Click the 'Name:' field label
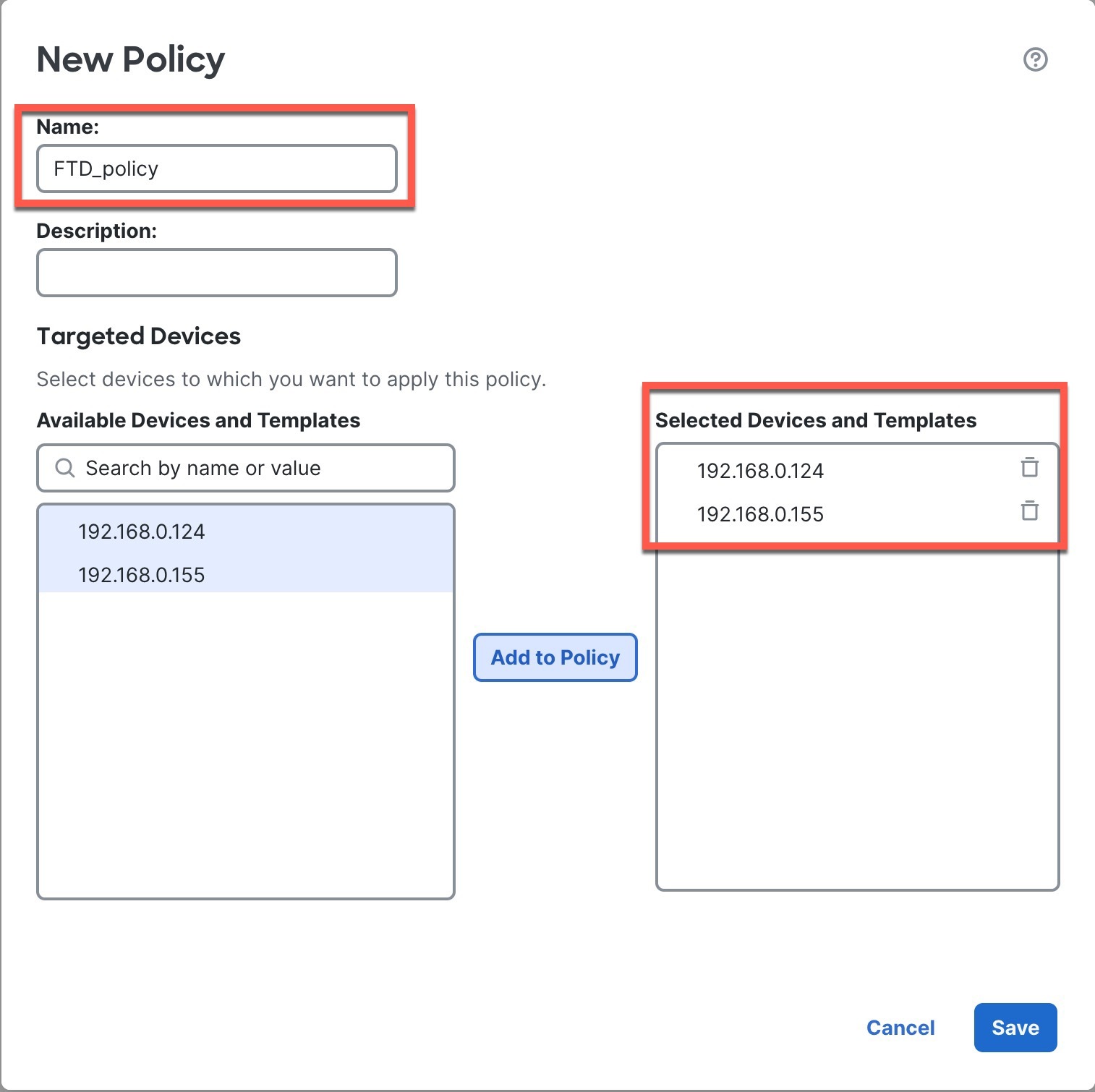 (x=68, y=127)
